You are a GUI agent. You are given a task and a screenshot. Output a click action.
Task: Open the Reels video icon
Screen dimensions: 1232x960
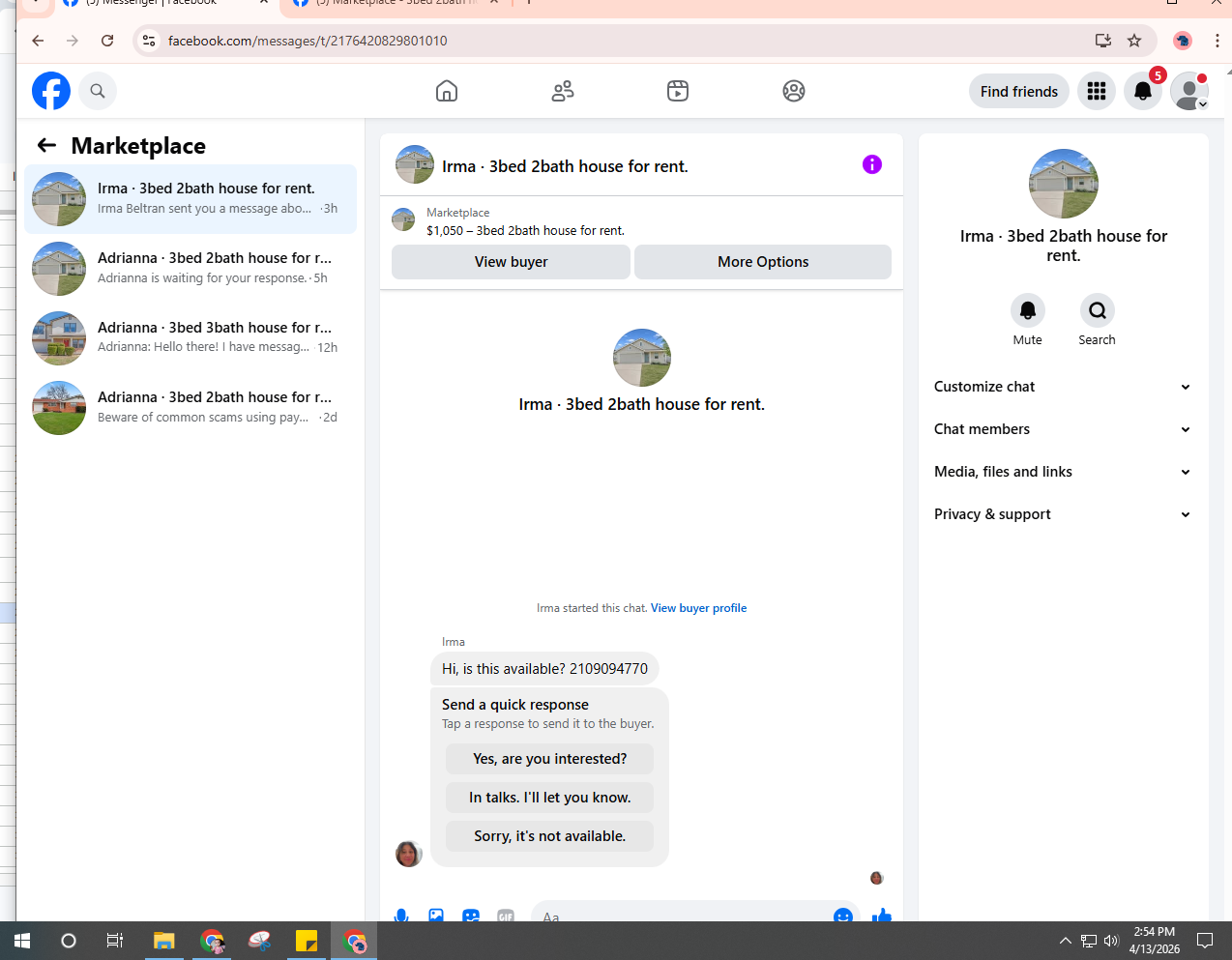click(678, 91)
